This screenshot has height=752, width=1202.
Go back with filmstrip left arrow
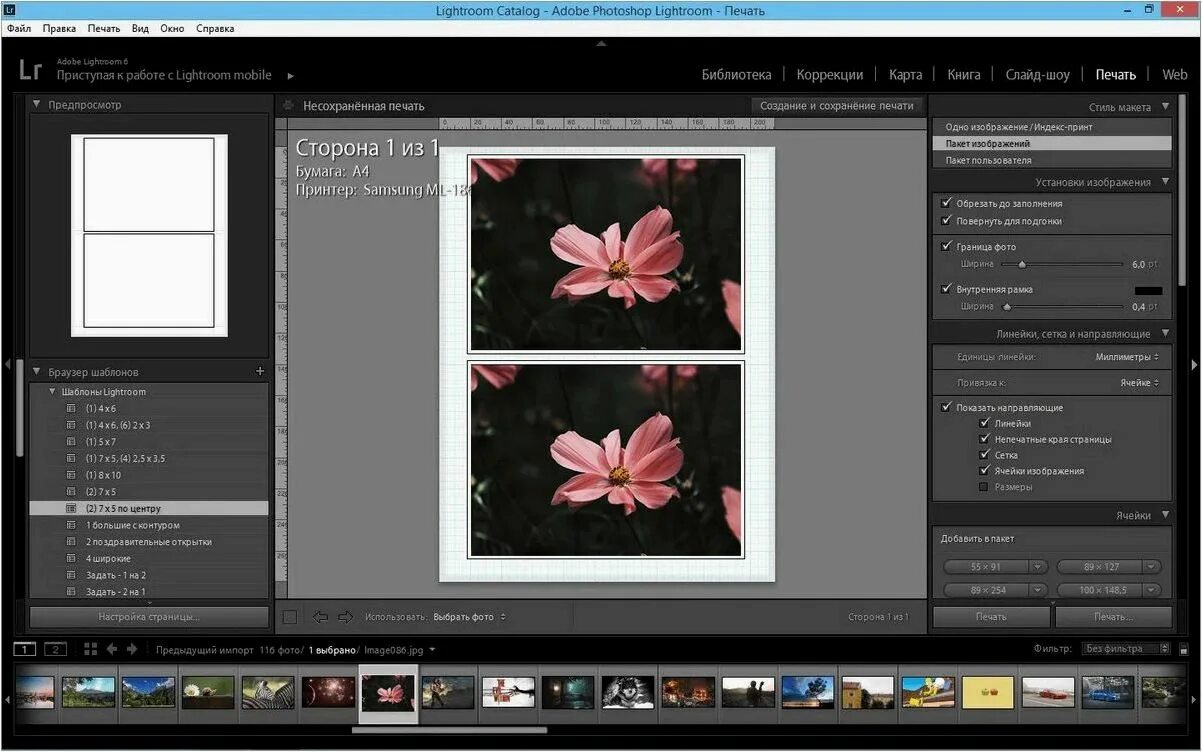coord(111,649)
